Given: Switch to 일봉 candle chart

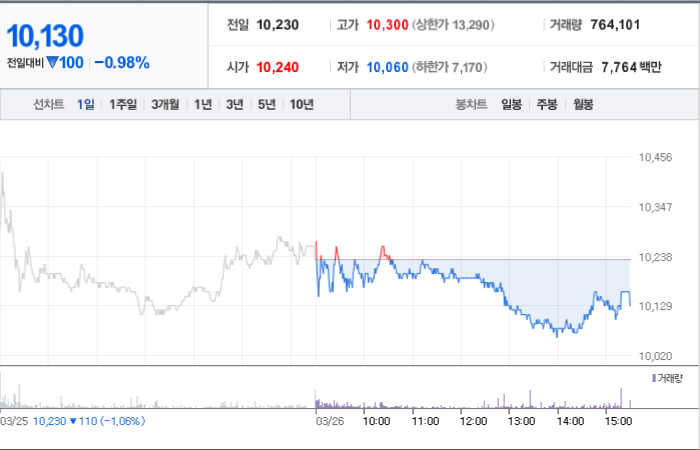Looking at the screenshot, I should click(511, 105).
